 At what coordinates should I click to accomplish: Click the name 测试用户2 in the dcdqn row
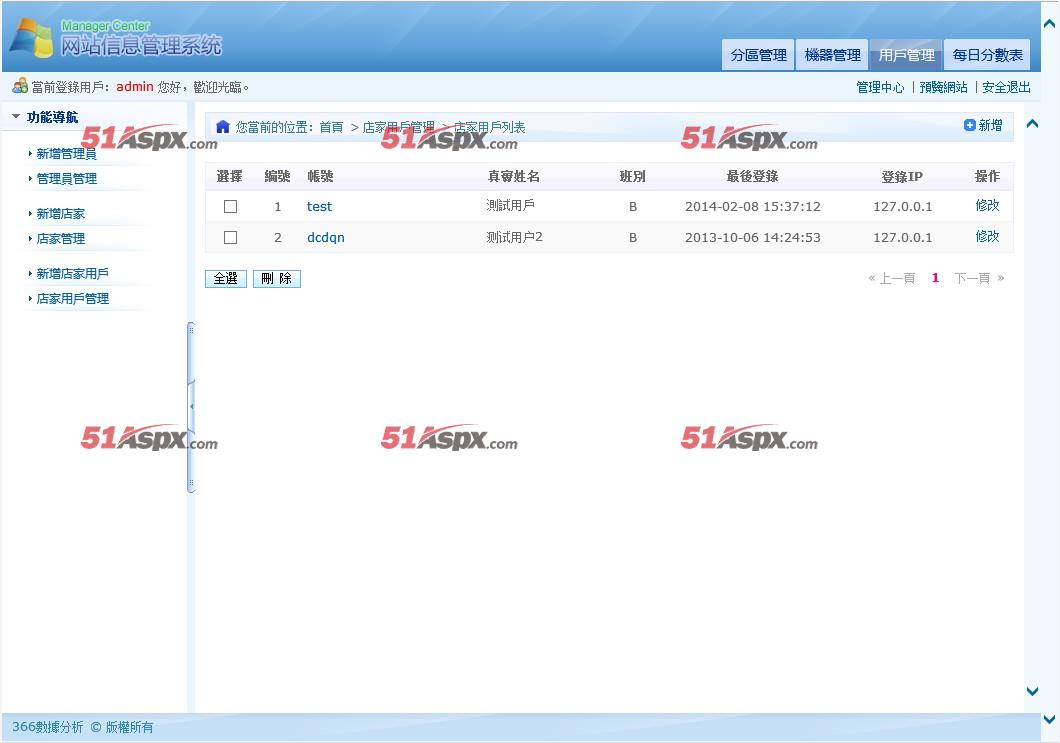coord(514,237)
